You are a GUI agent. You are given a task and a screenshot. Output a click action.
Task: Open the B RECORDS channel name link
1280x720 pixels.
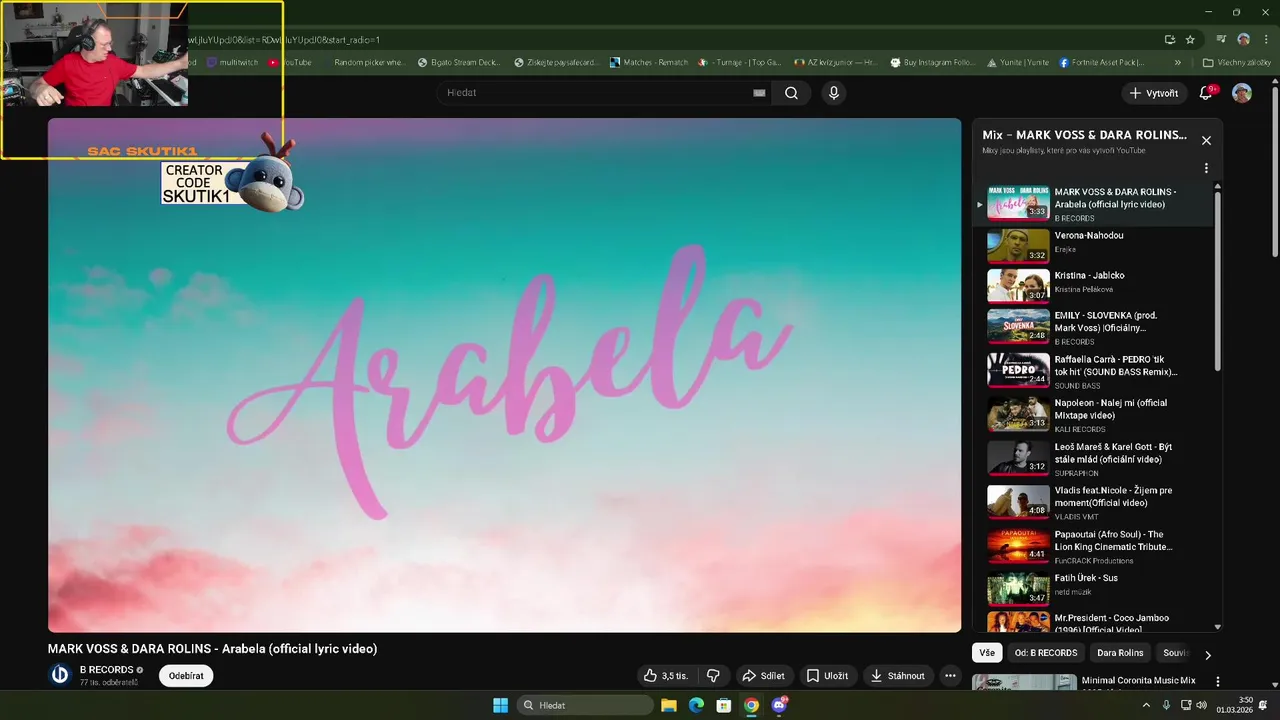point(106,670)
